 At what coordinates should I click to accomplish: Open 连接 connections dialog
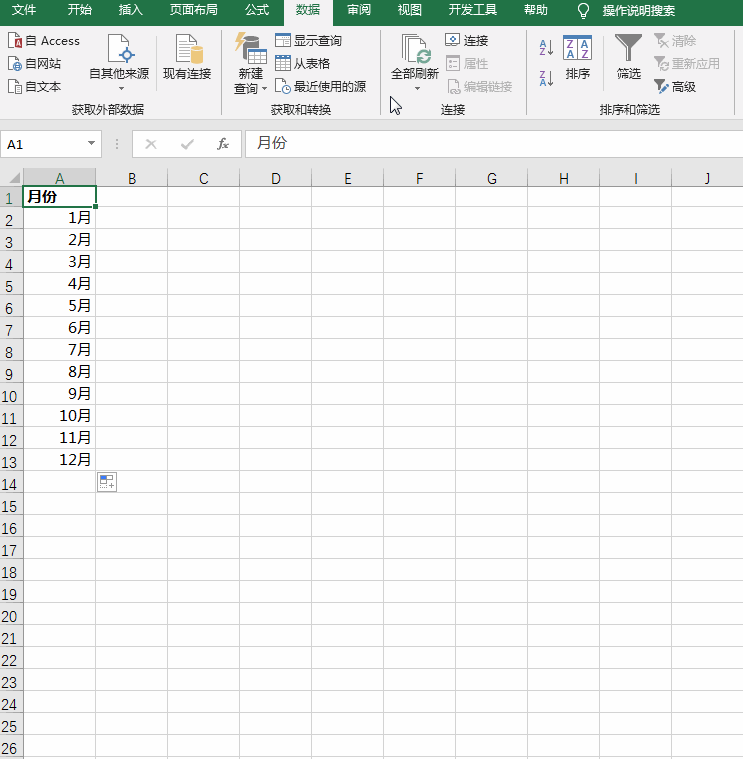467,41
